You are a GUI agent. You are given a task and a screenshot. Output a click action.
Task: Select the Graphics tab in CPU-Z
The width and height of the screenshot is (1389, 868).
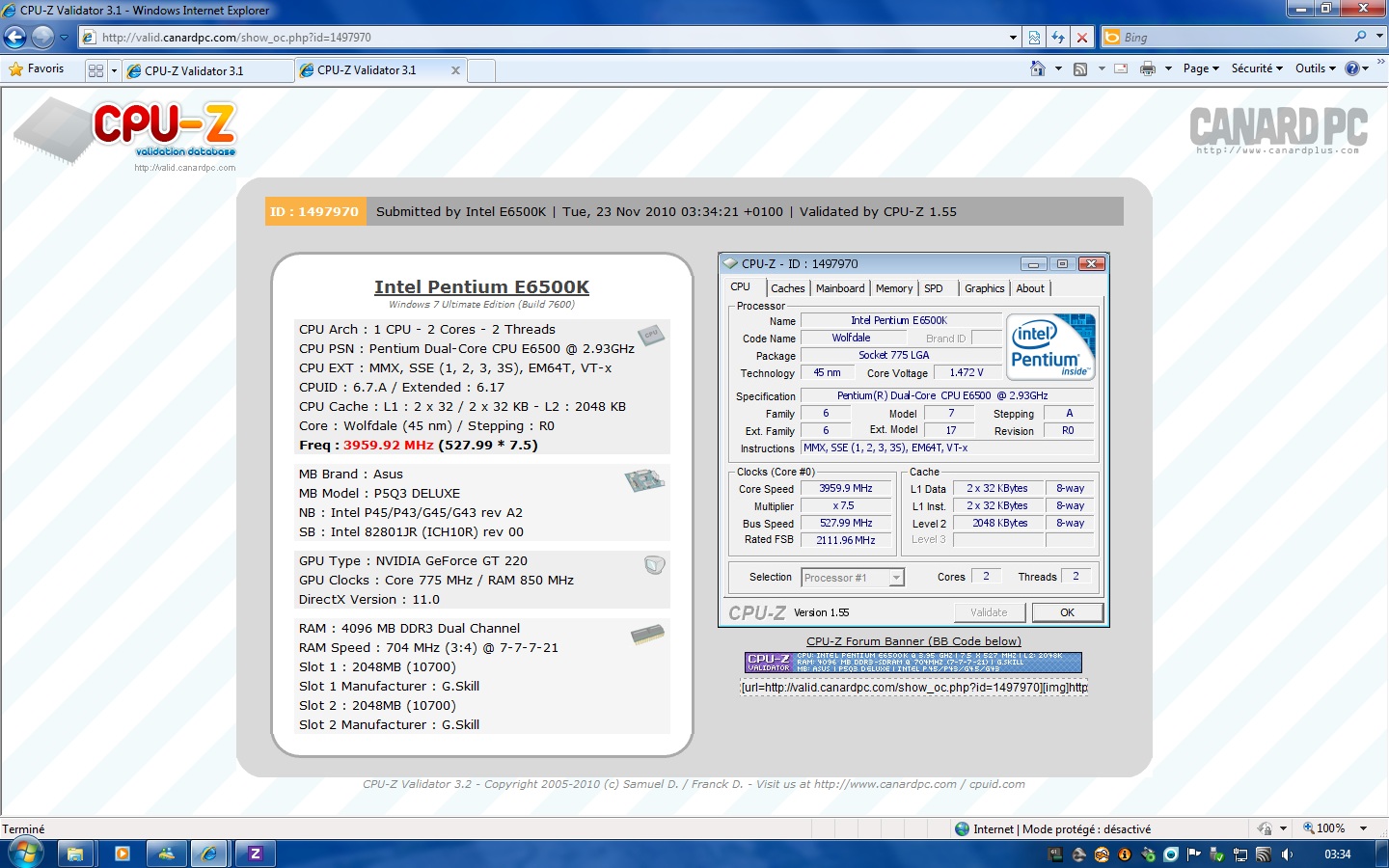(984, 288)
